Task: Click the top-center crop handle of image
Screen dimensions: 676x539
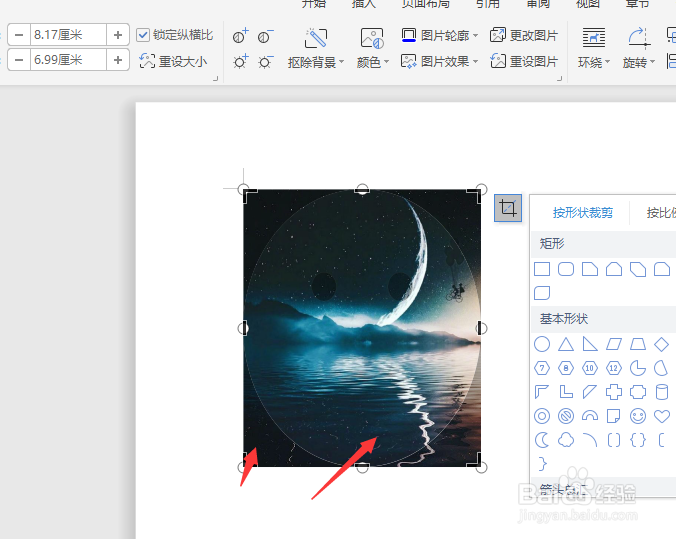Action: (363, 189)
